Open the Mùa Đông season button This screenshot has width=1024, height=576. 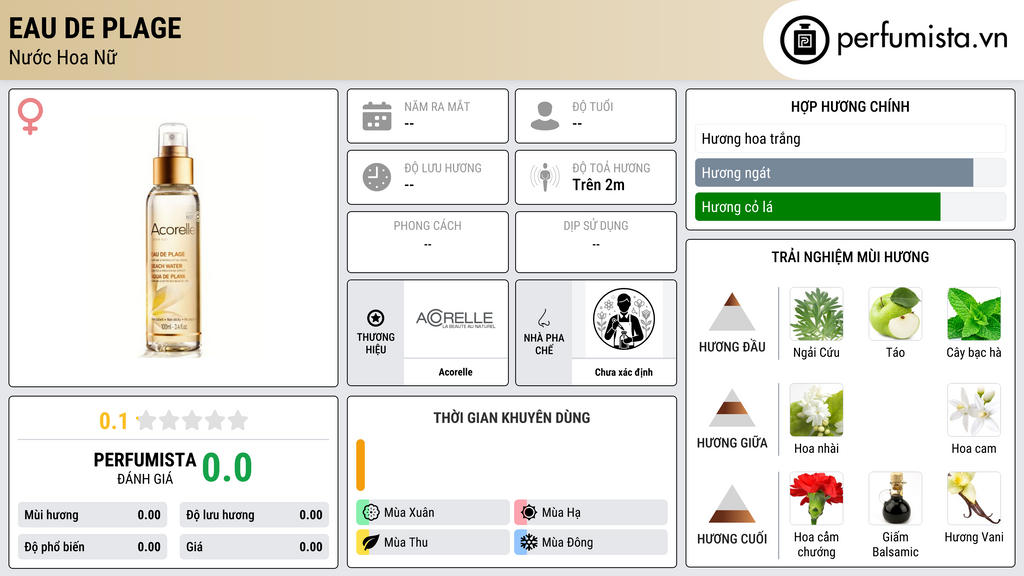point(591,542)
